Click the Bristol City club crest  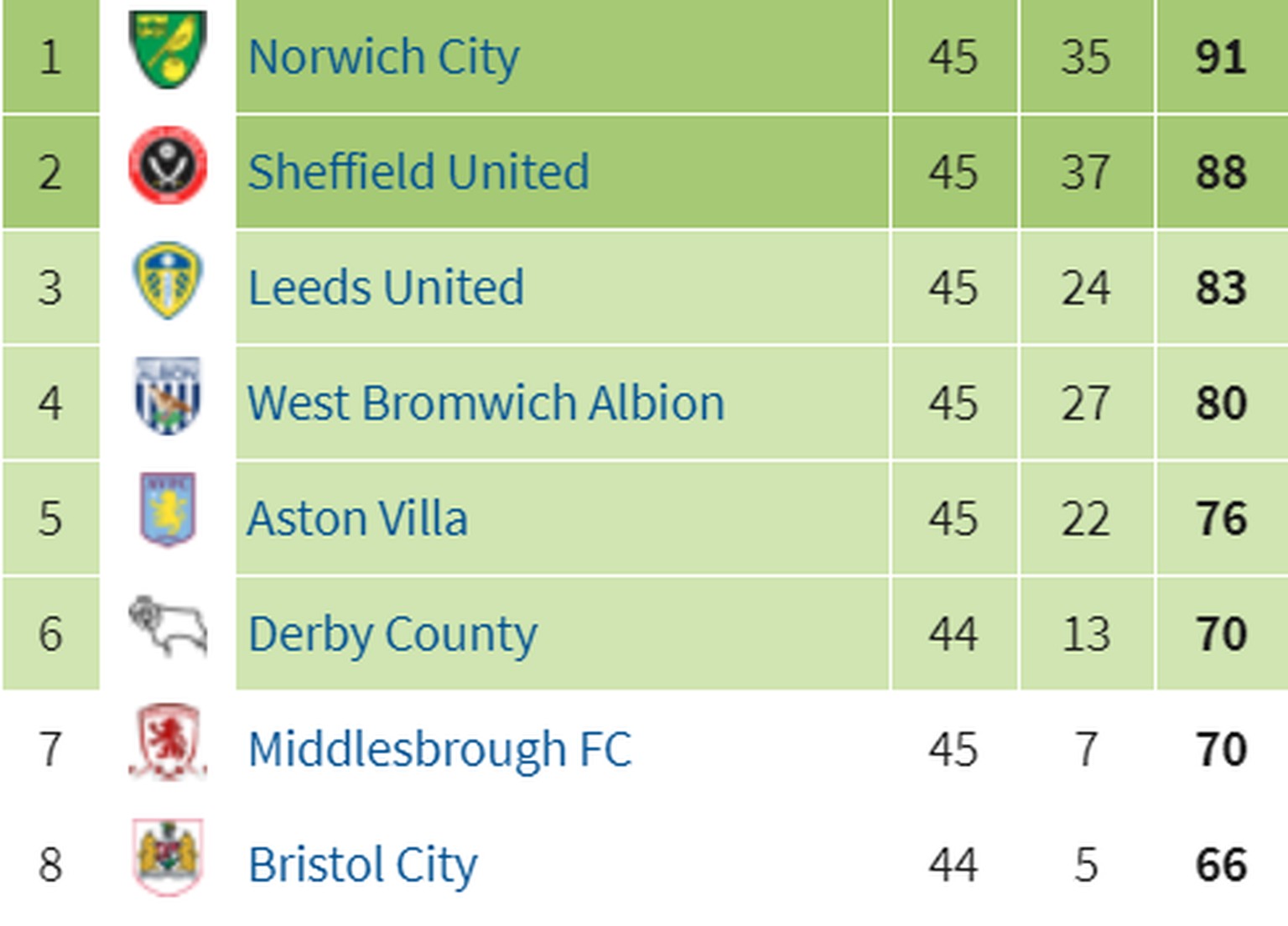coord(168,857)
